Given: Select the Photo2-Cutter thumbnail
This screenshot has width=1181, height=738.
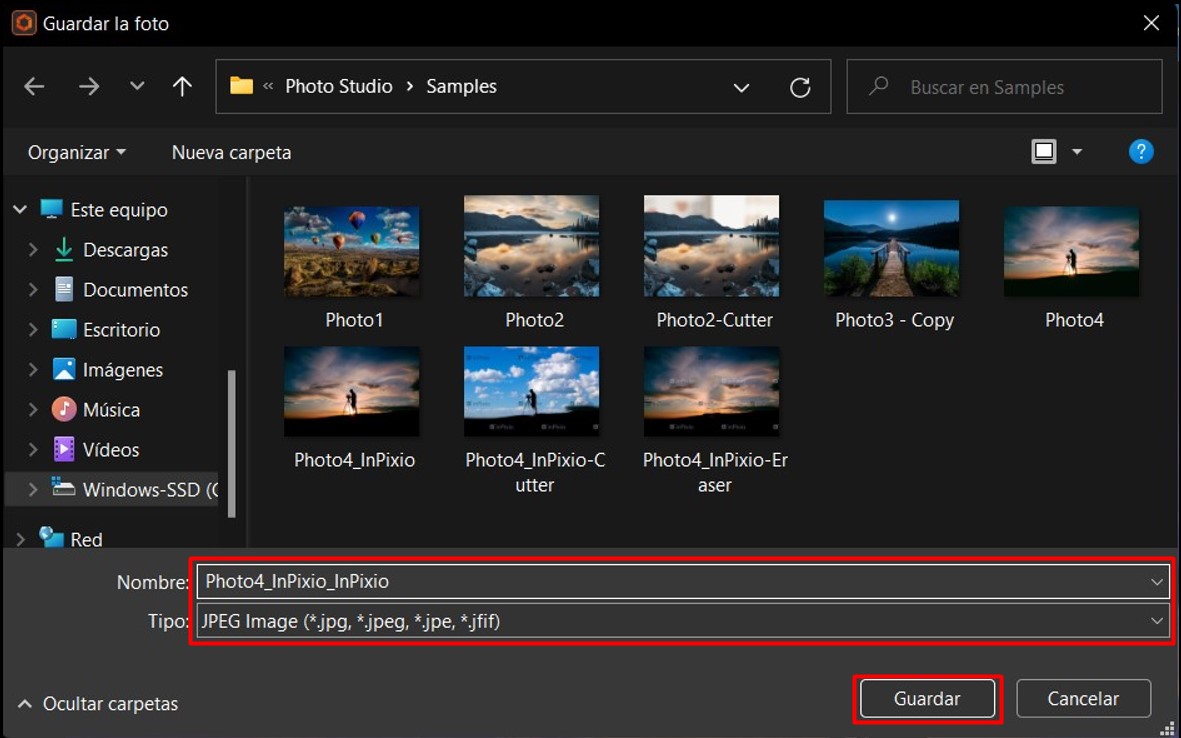Looking at the screenshot, I should [x=712, y=246].
